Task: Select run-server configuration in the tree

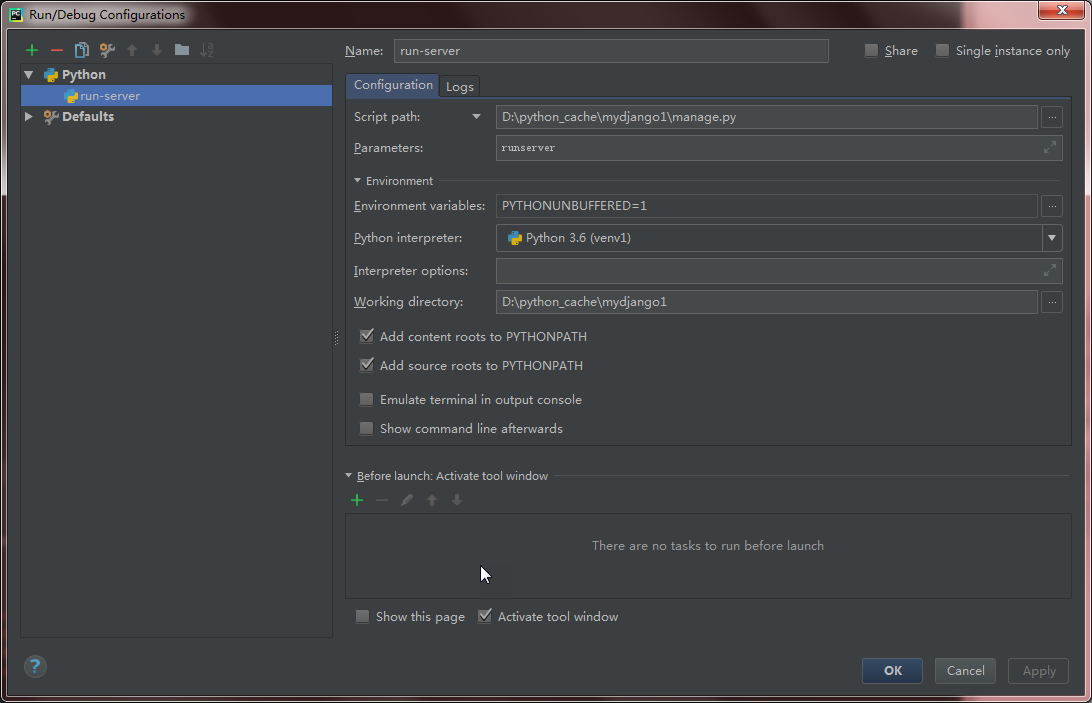Action: tap(110, 96)
